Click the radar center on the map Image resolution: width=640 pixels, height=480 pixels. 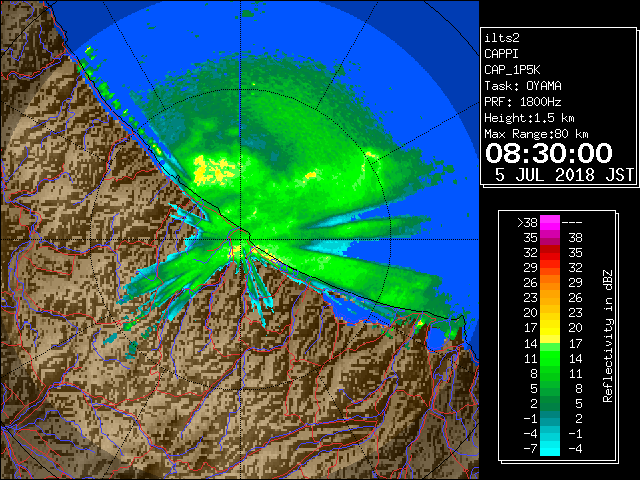point(241,239)
